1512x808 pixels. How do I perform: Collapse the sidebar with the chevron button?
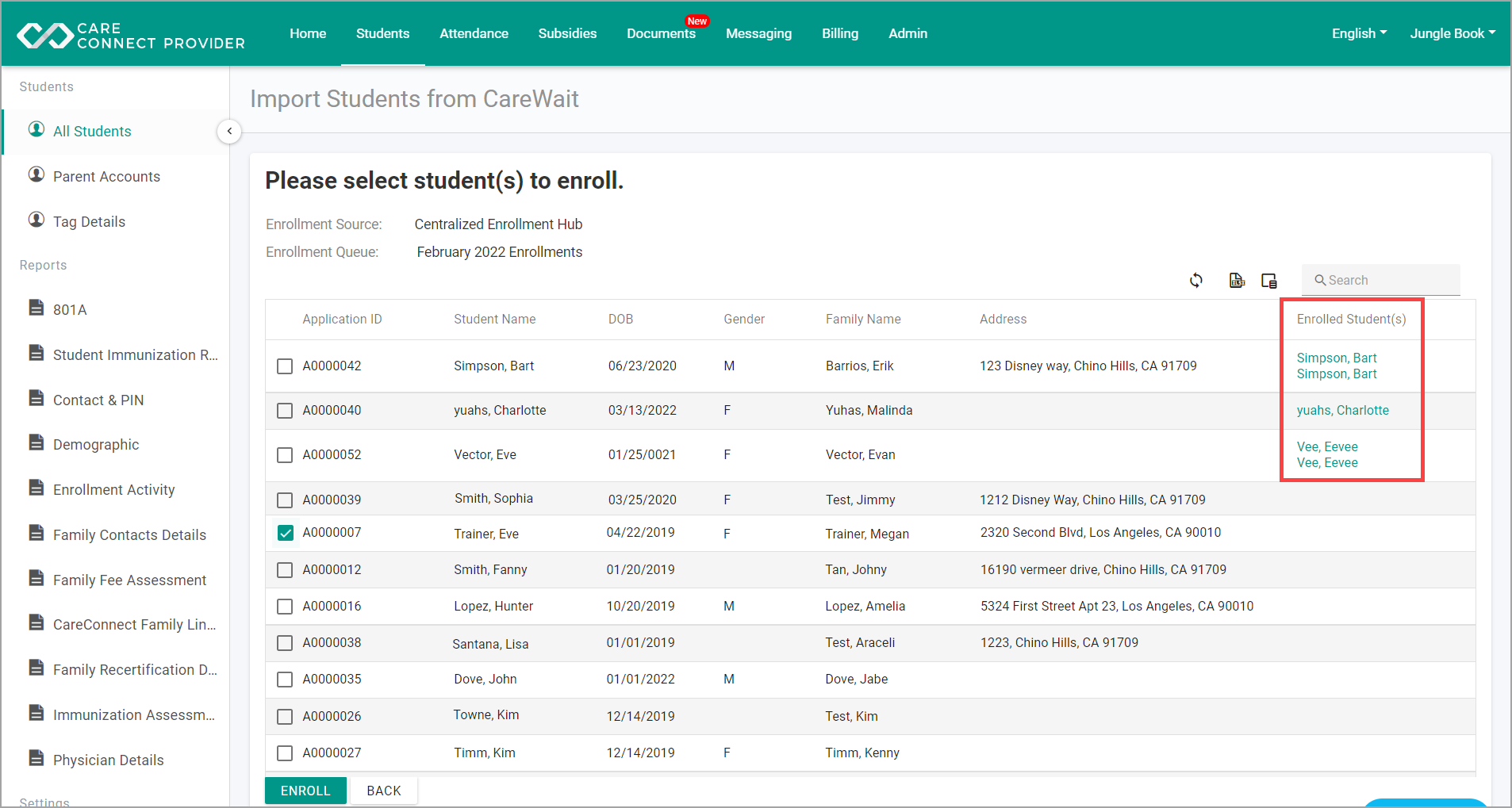[229, 131]
